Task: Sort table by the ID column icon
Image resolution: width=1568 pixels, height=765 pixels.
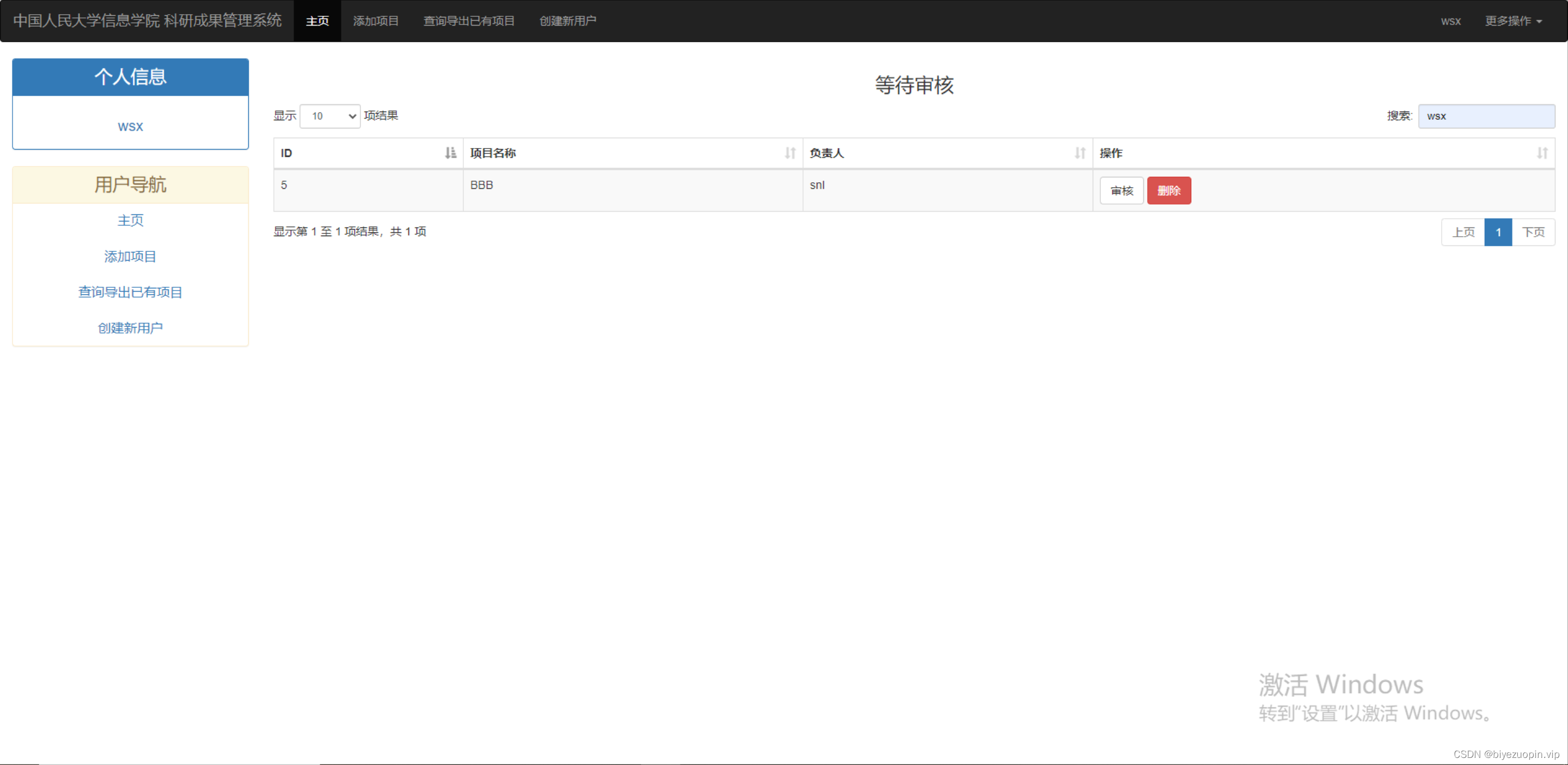Action: pos(450,153)
